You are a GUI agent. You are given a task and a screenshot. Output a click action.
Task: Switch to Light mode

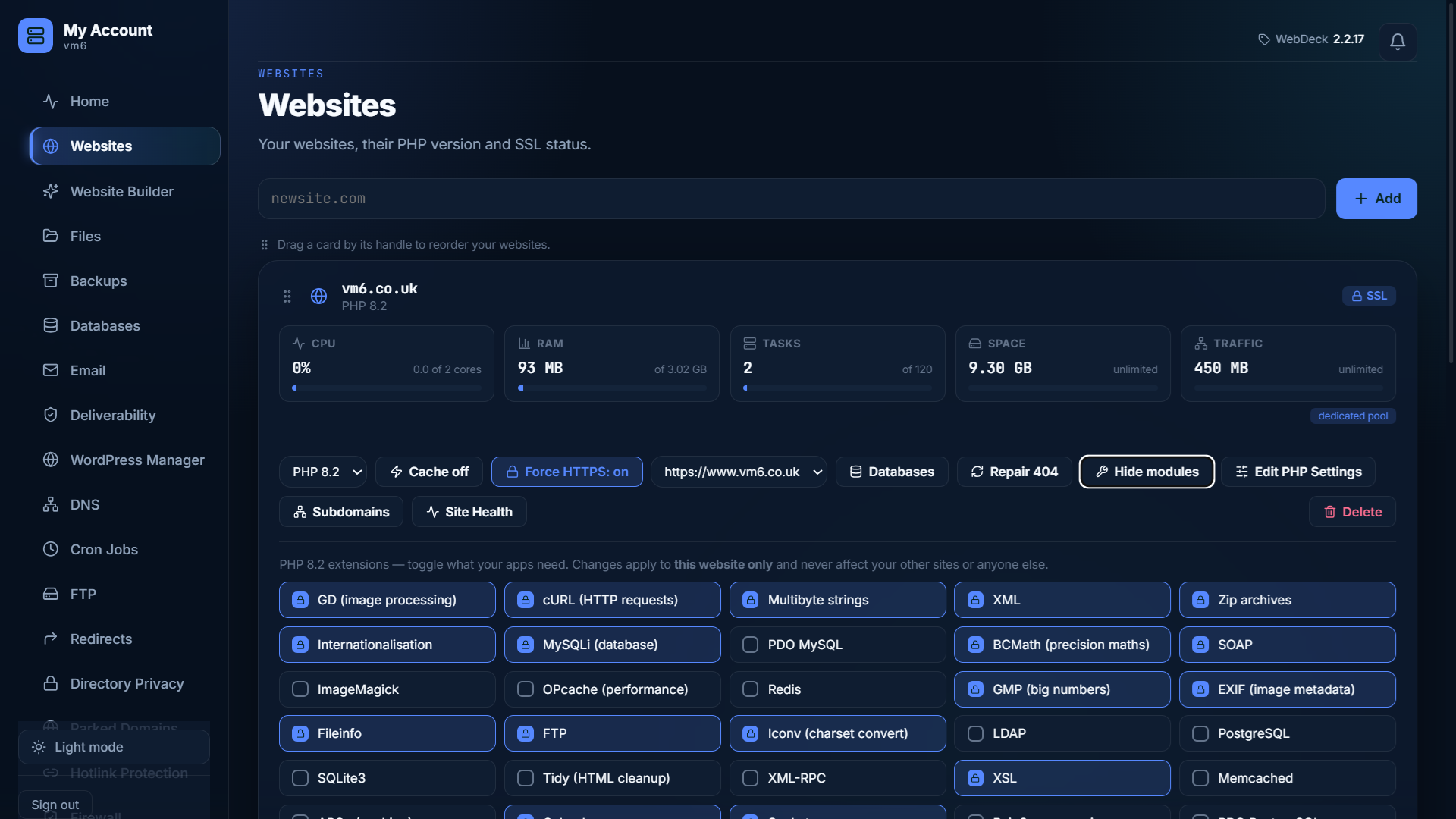(114, 747)
